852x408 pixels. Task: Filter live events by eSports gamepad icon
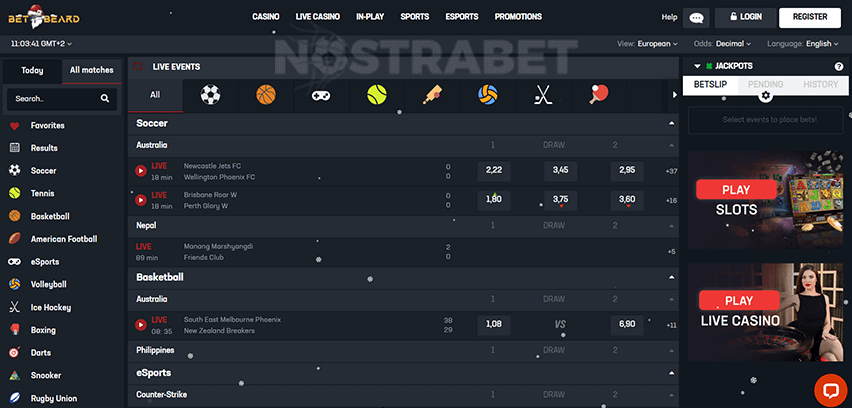coord(321,95)
